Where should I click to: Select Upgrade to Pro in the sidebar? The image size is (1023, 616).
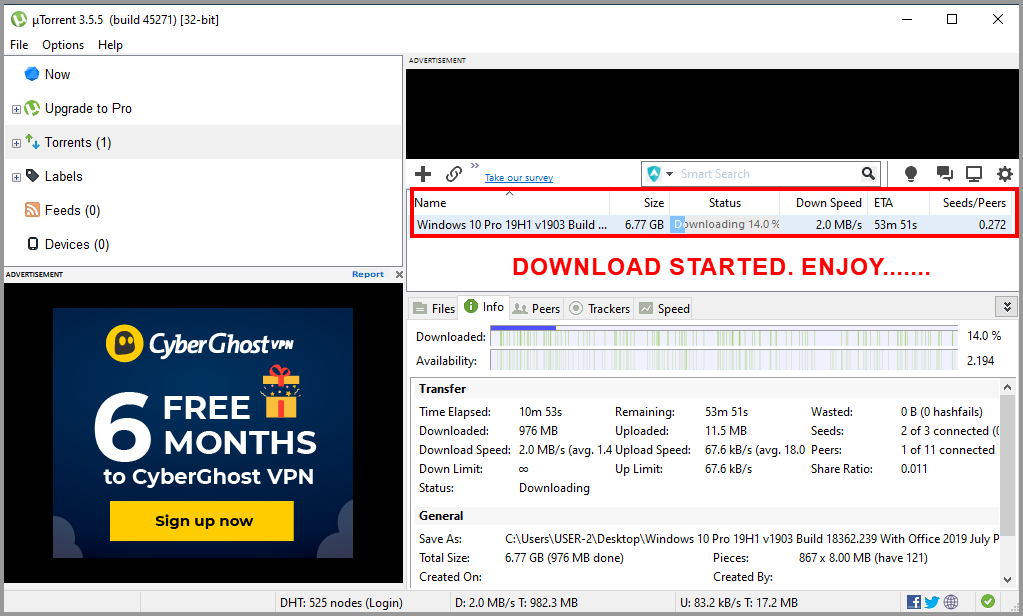point(88,108)
